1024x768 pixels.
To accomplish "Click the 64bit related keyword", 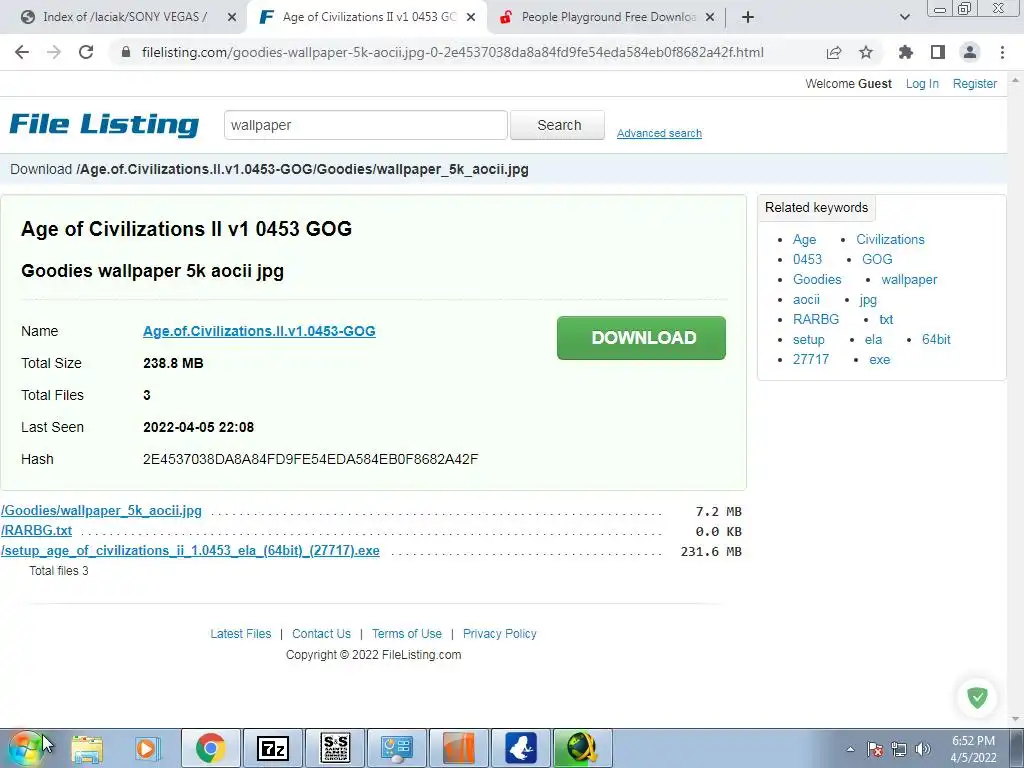I will [936, 340].
